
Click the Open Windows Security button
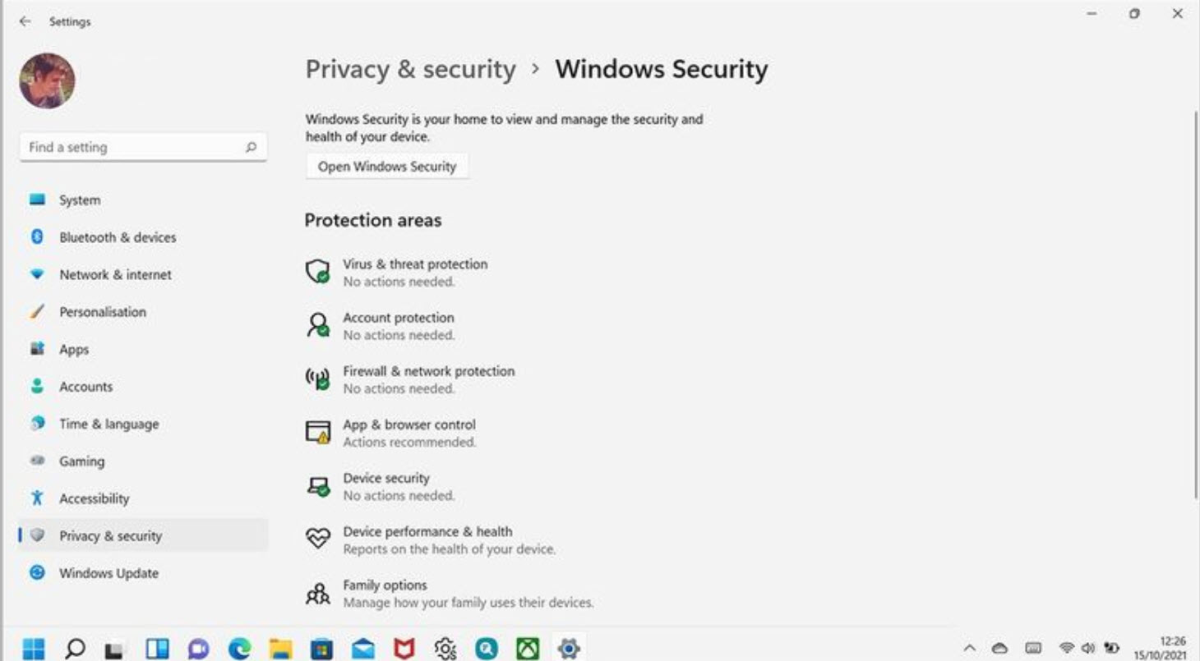tap(386, 166)
